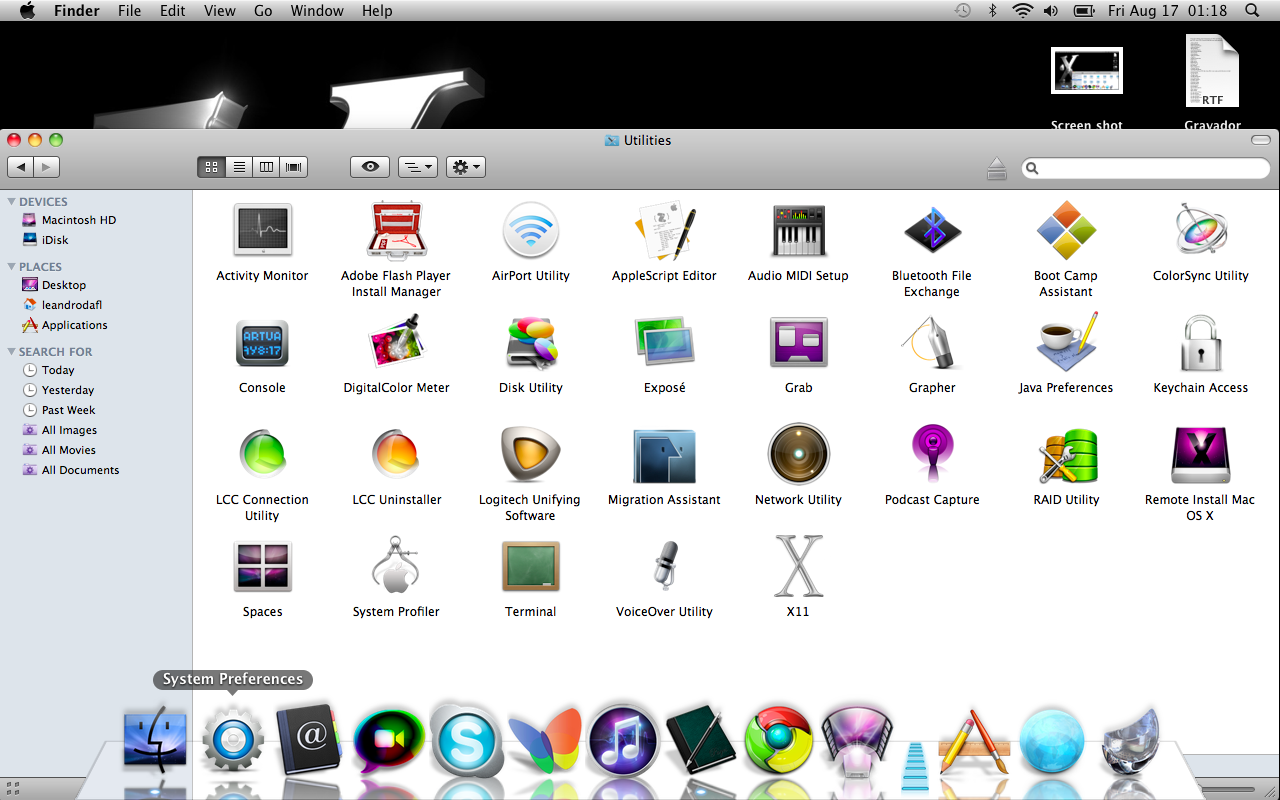This screenshot has width=1280, height=800.
Task: Collapse the SEARCH FOR sidebar section
Action: click(x=11, y=352)
